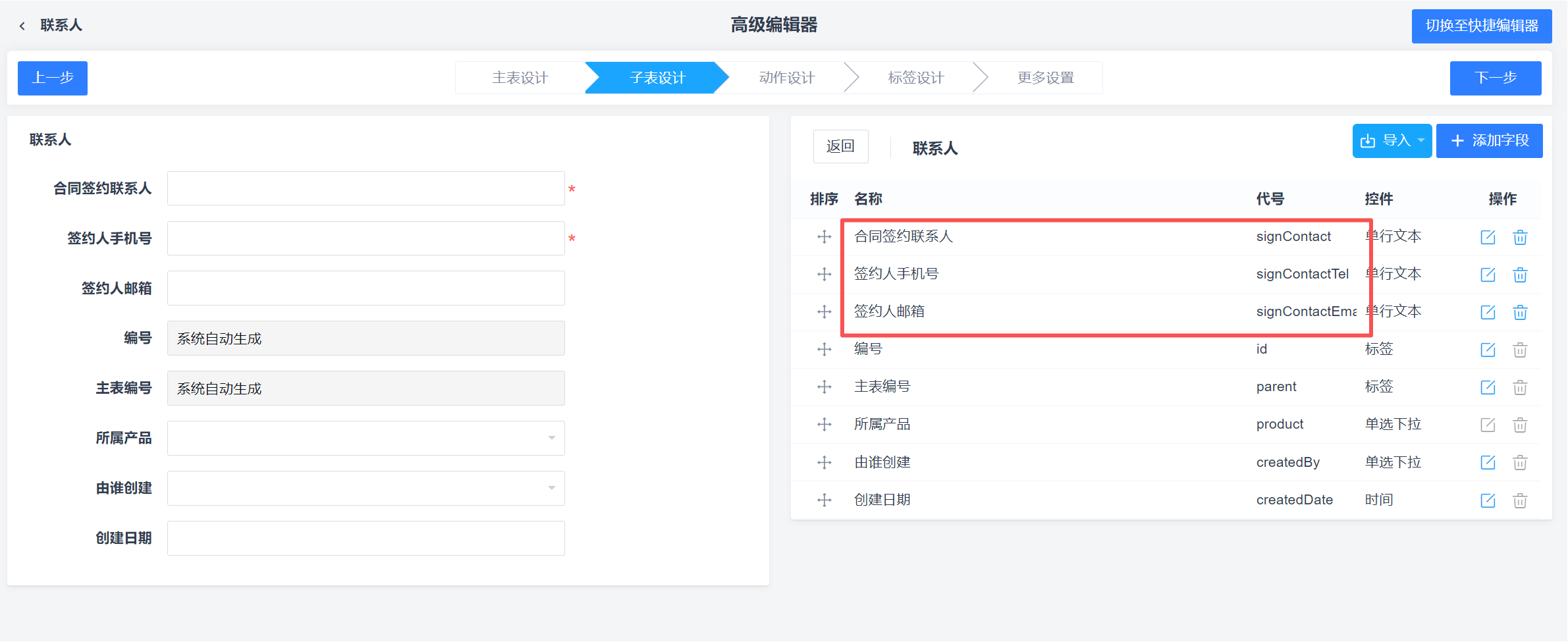Delete the parent field using trash icon

(1520, 387)
